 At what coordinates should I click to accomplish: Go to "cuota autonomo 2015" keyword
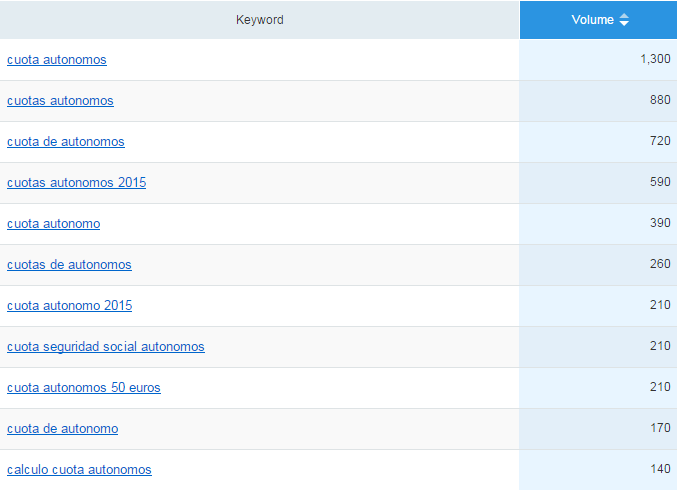click(69, 306)
